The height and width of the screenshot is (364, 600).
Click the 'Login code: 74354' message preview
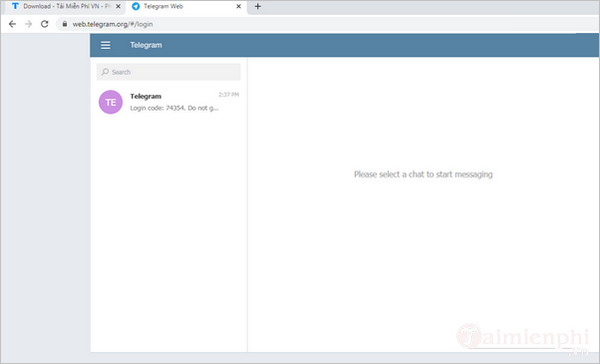coord(174,108)
